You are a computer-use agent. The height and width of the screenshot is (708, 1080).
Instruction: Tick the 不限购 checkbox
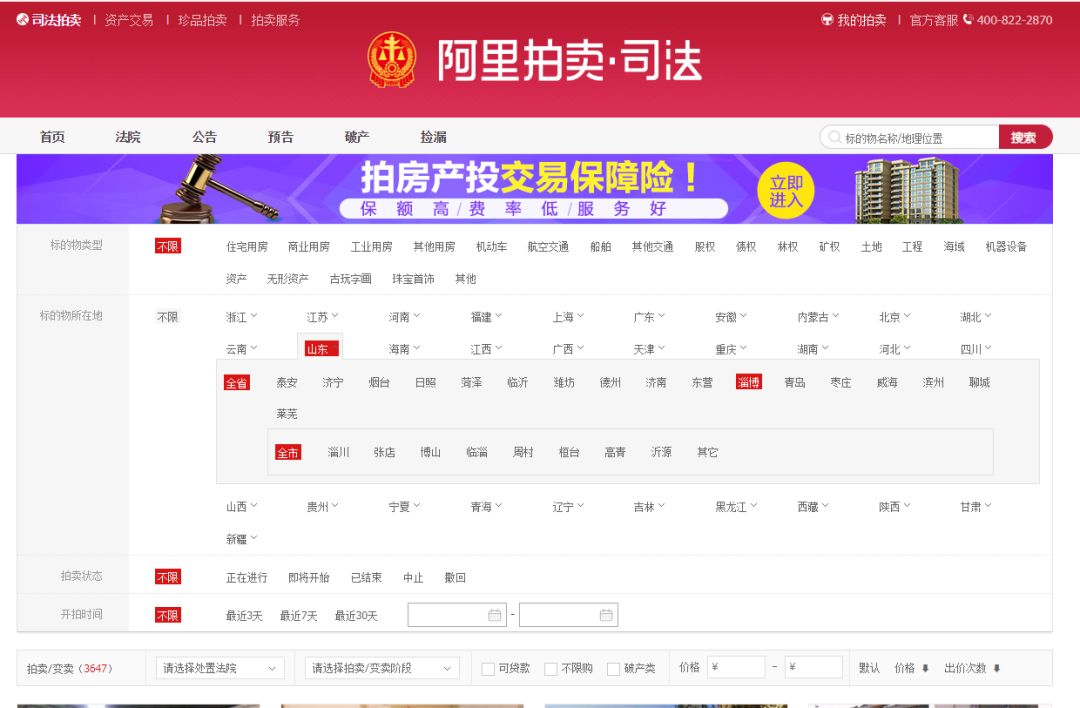(550, 669)
